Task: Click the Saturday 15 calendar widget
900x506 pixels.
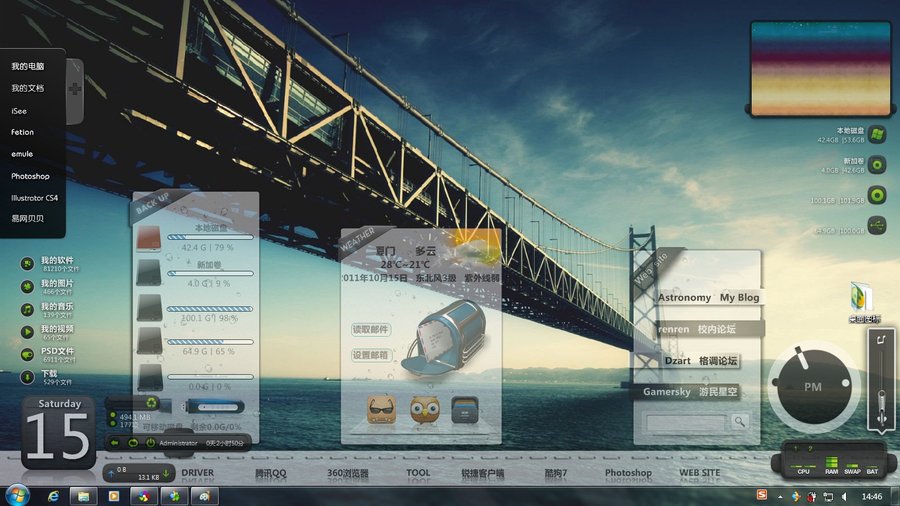Action: tap(59, 432)
